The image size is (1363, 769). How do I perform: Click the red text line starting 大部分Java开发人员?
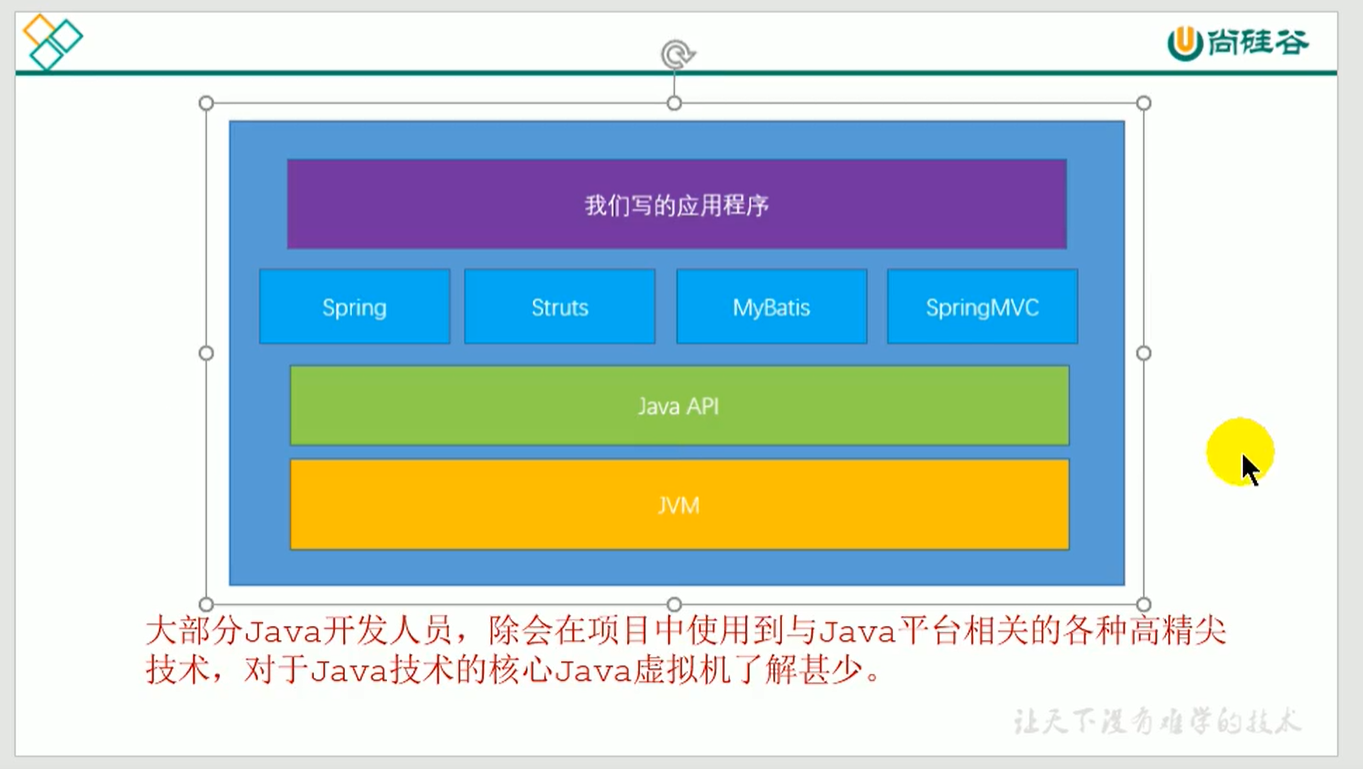tap(686, 632)
